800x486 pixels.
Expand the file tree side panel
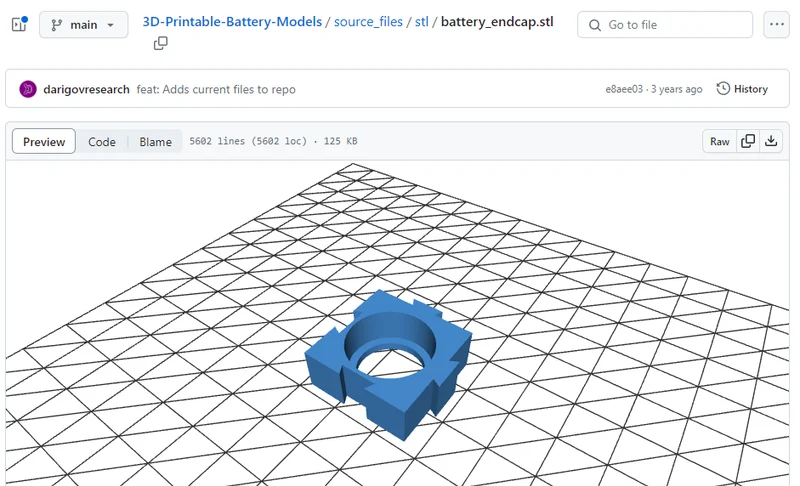pyautogui.click(x=19, y=24)
